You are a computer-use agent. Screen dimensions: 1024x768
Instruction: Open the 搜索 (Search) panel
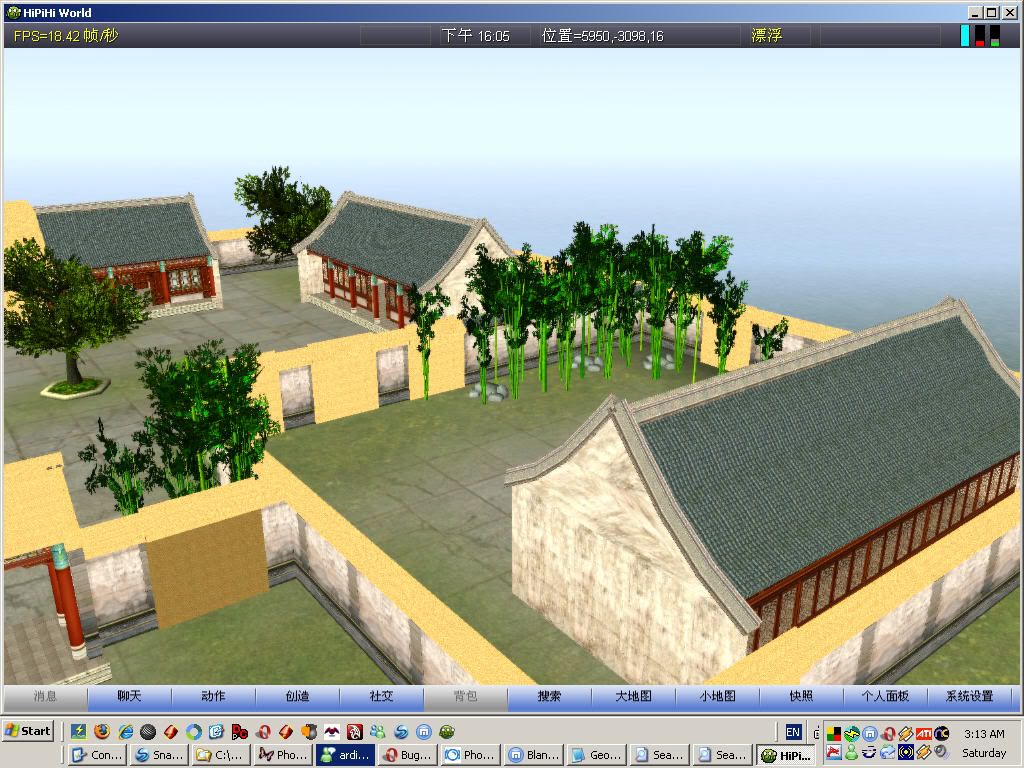click(549, 697)
